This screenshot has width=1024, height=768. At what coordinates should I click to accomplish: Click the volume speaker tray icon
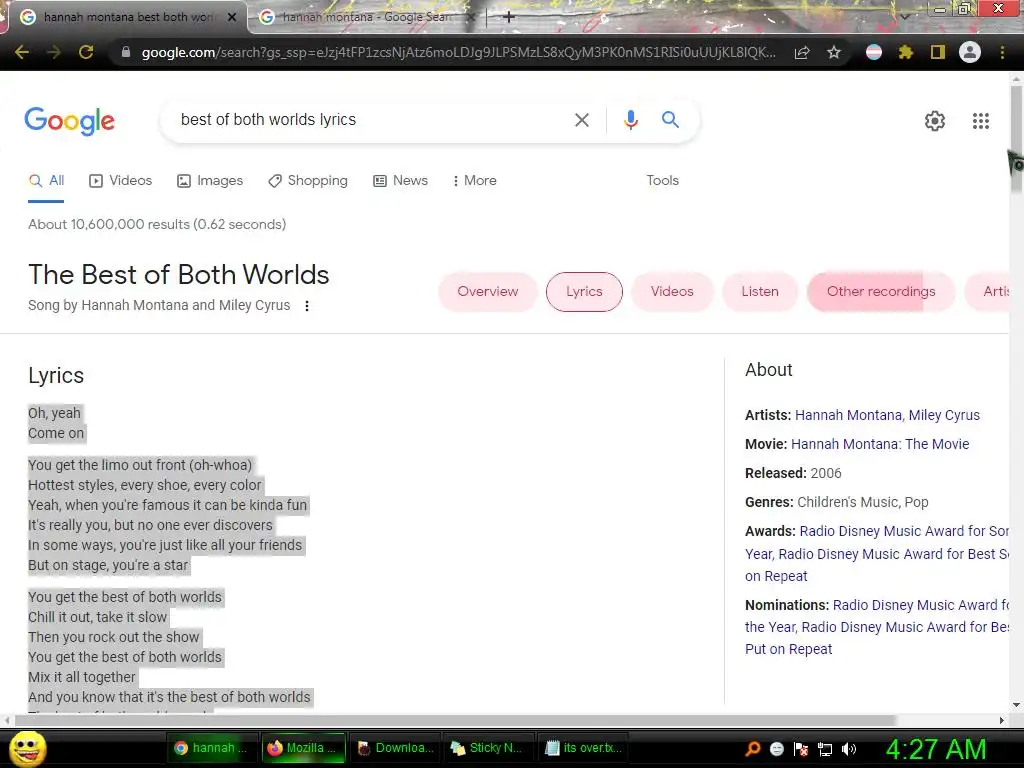tap(850, 749)
